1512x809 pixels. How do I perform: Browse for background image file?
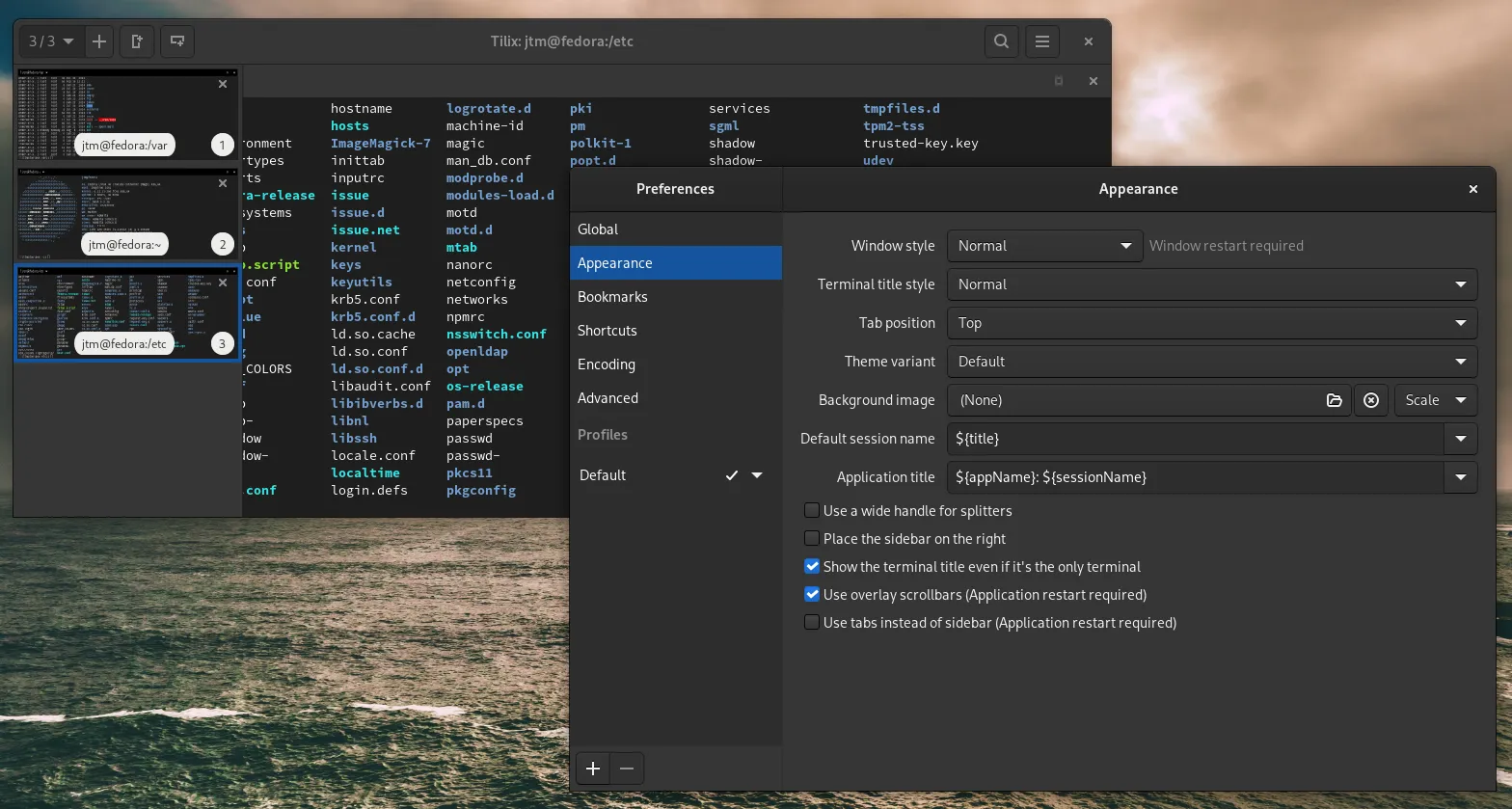click(x=1334, y=400)
